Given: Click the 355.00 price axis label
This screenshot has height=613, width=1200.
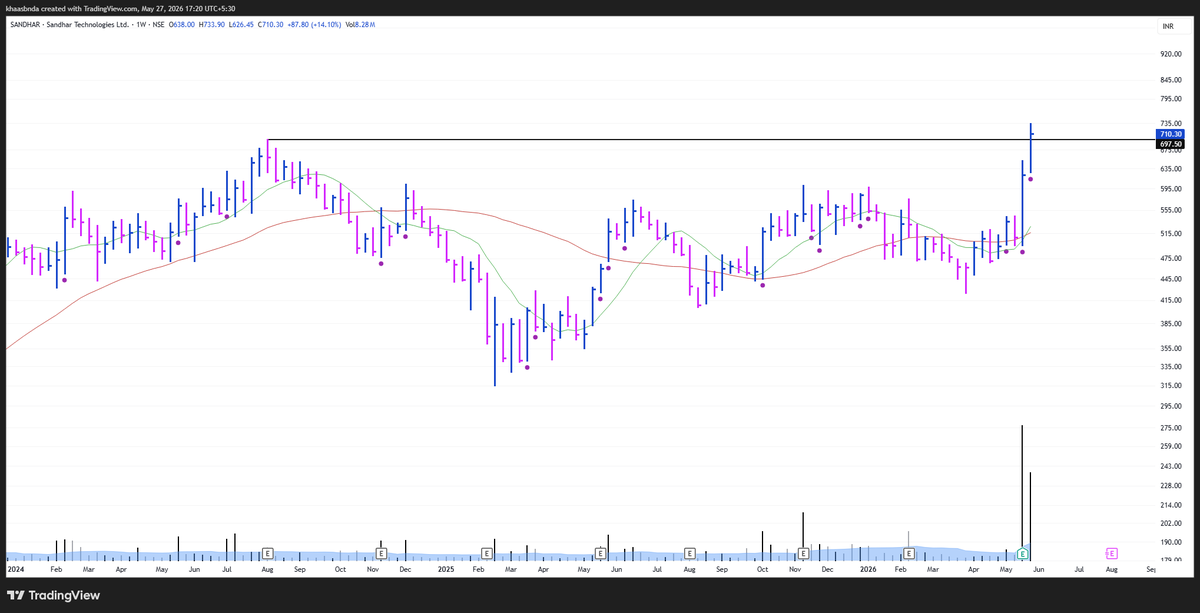Looking at the screenshot, I should 1171,348.
